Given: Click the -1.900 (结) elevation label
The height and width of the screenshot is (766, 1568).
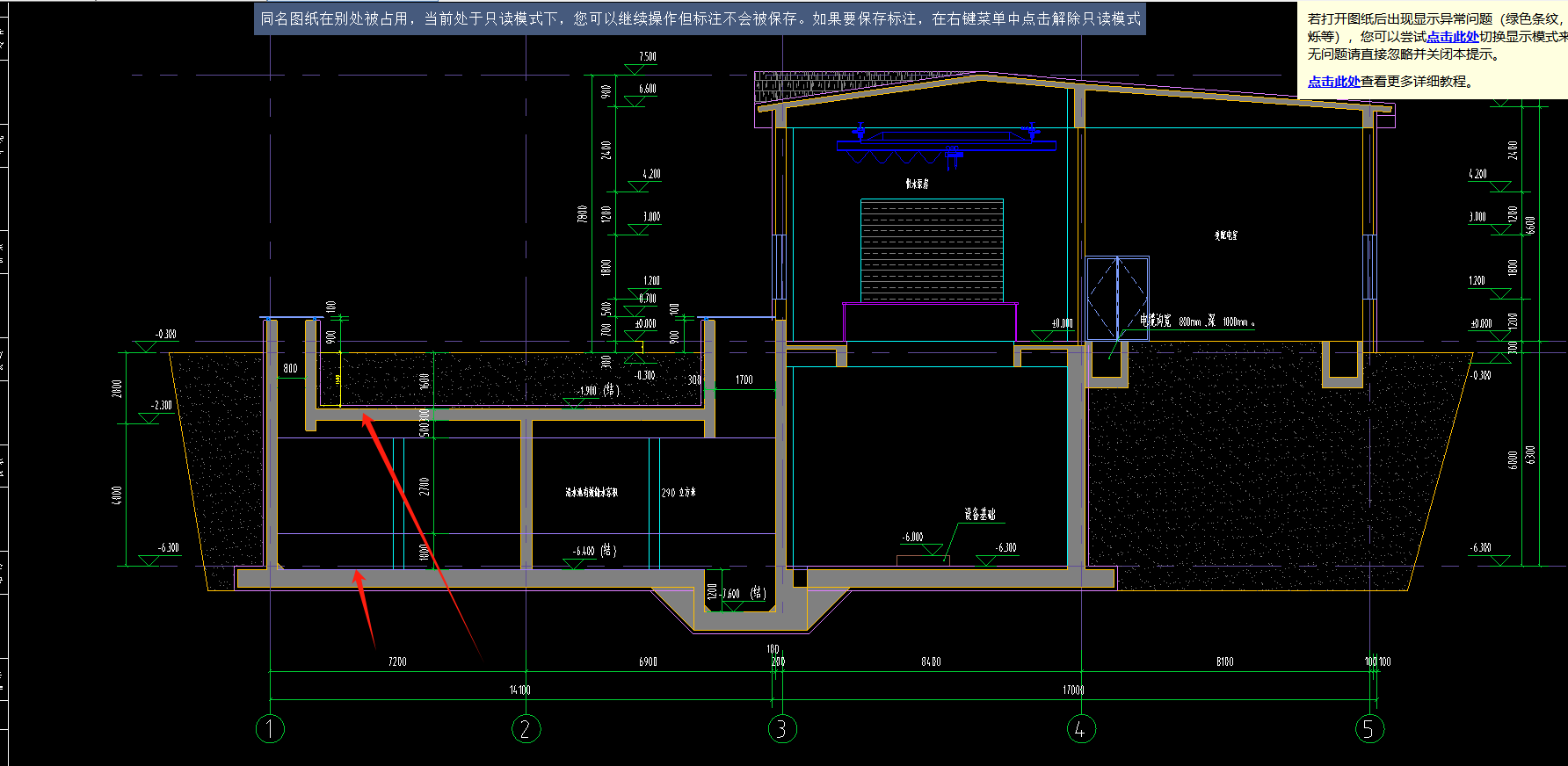Looking at the screenshot, I should coord(599,390).
